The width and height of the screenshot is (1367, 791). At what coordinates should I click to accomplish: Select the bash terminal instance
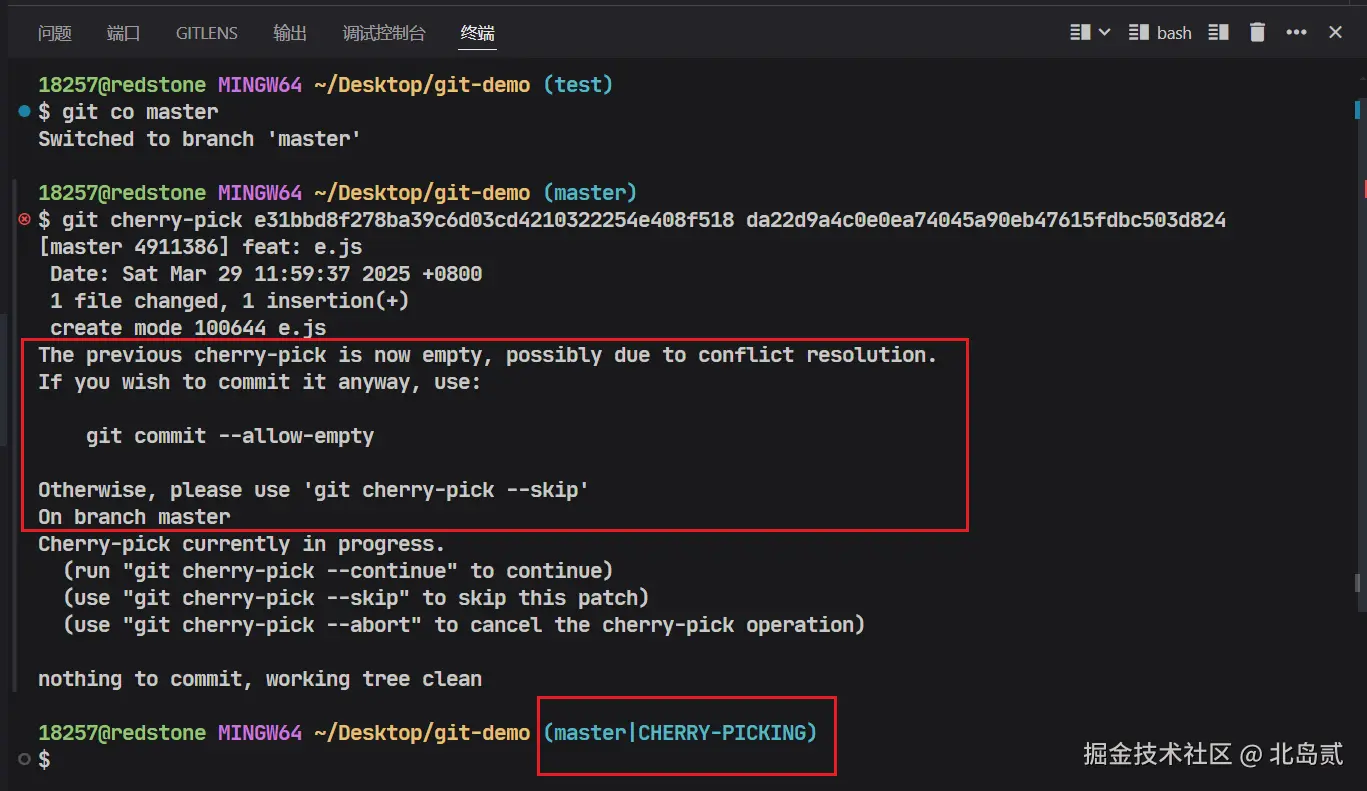(1160, 33)
